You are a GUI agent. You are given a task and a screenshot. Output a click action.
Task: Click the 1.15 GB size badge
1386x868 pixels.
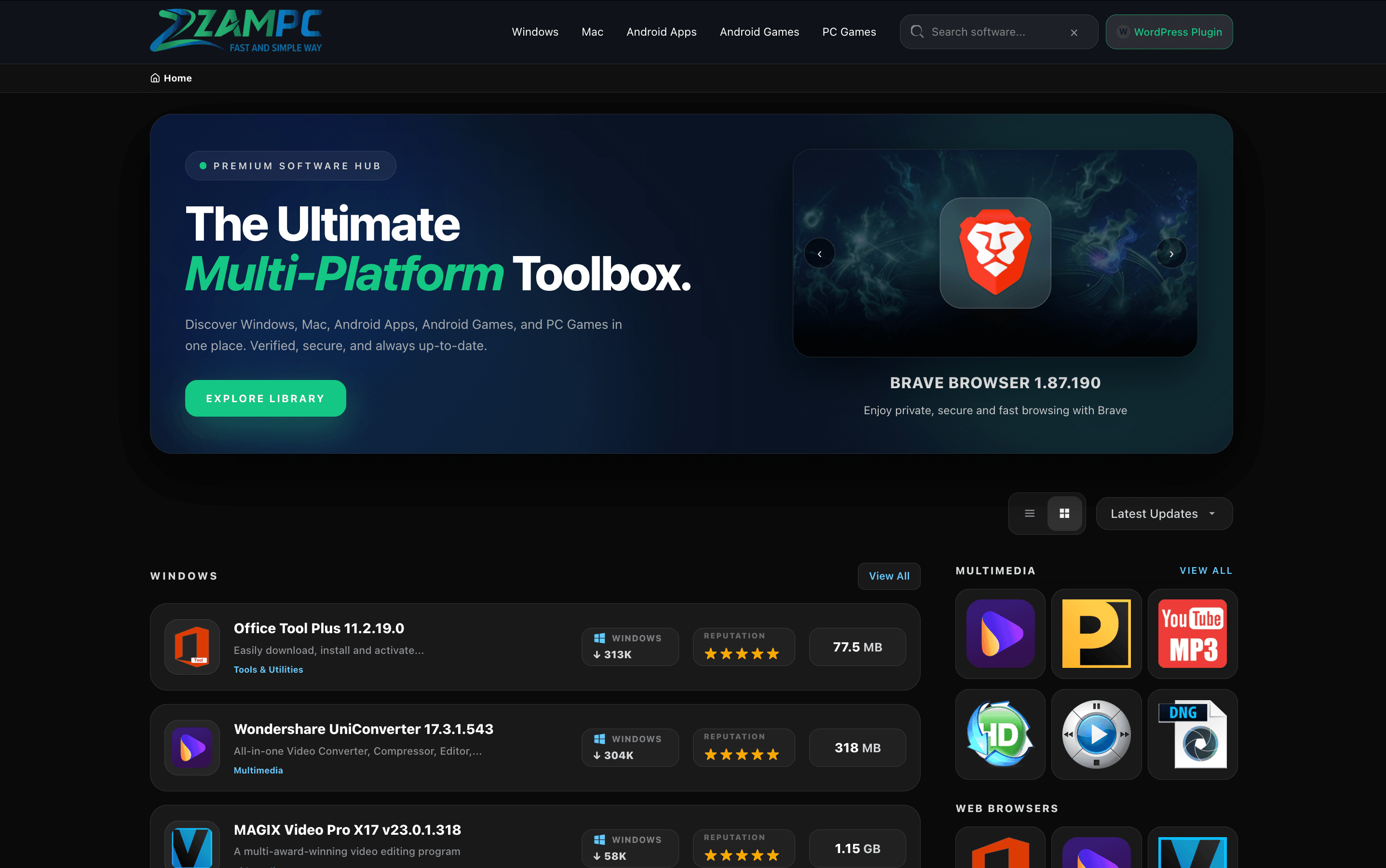pos(857,849)
